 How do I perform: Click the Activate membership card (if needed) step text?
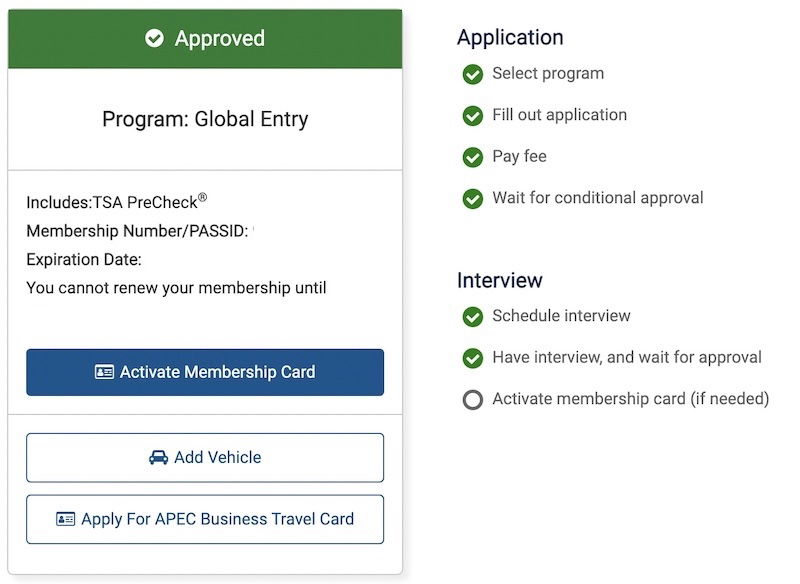pyautogui.click(x=631, y=398)
